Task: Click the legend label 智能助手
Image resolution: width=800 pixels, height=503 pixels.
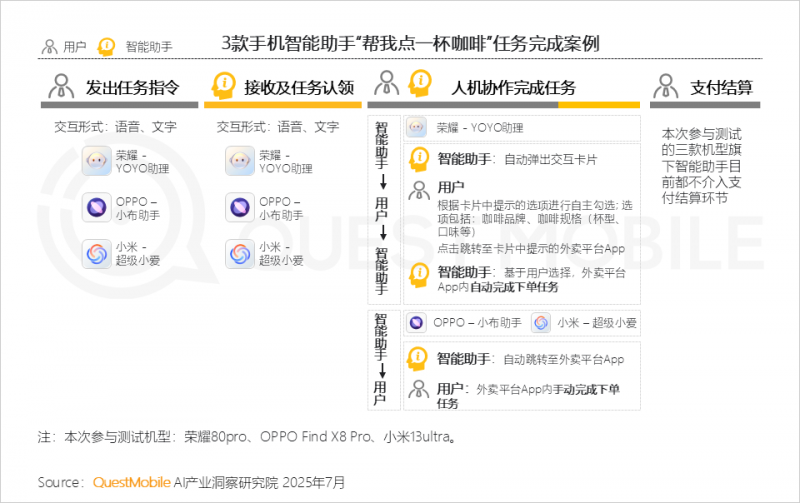Action: tap(149, 47)
